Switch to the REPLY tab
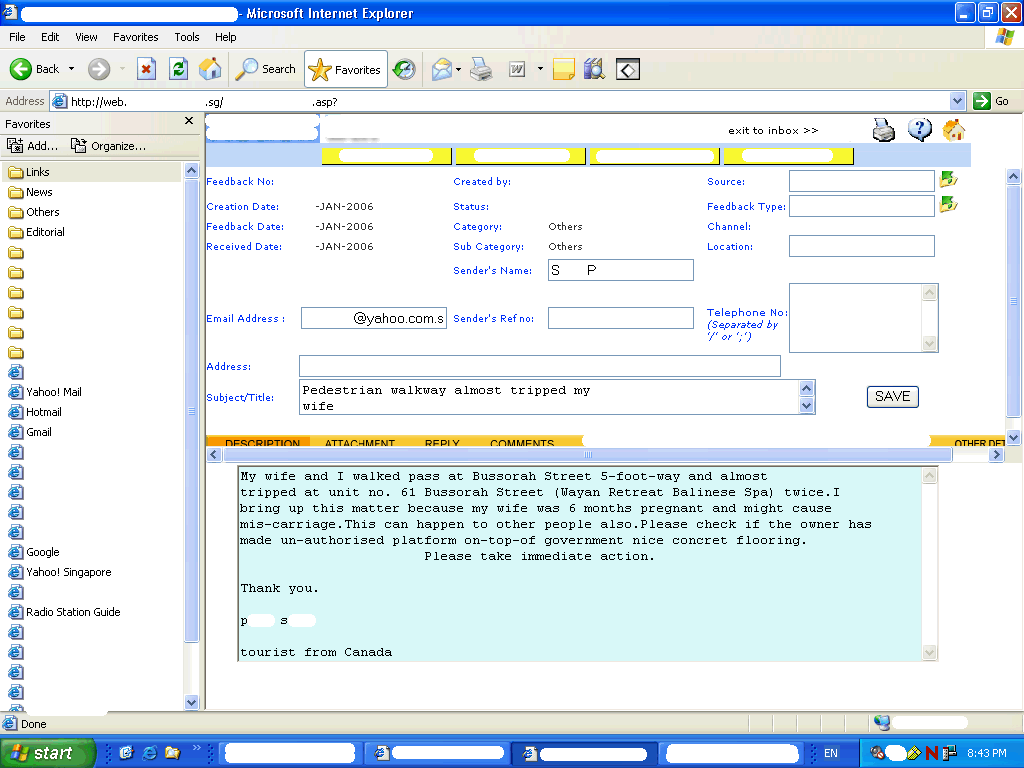 point(442,443)
